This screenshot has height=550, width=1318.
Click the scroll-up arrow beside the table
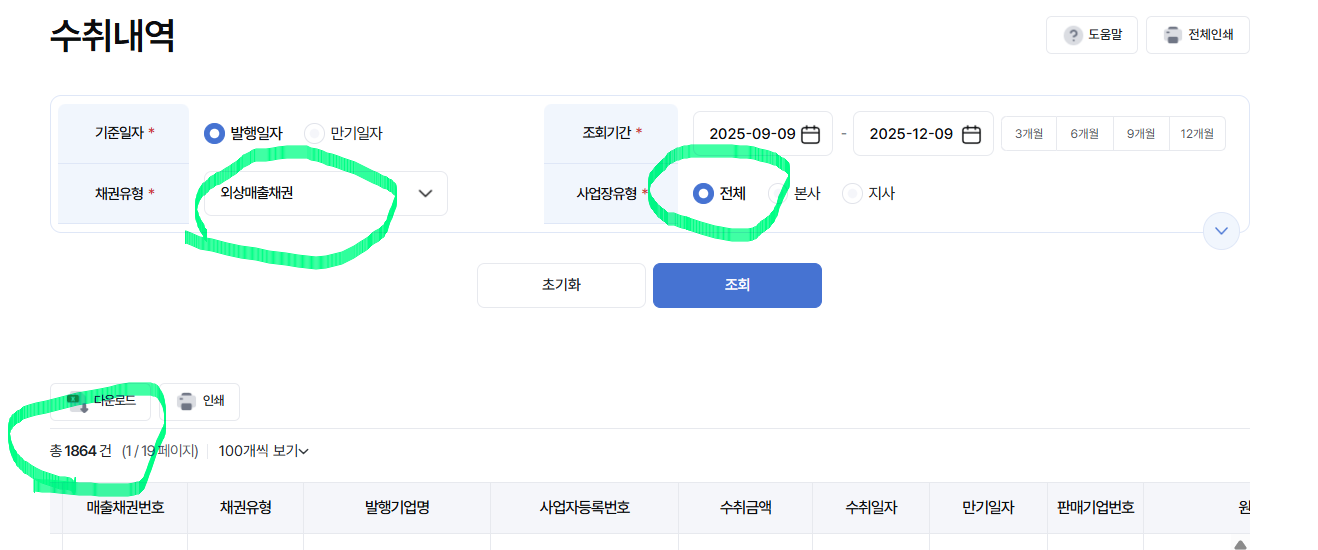[1240, 544]
